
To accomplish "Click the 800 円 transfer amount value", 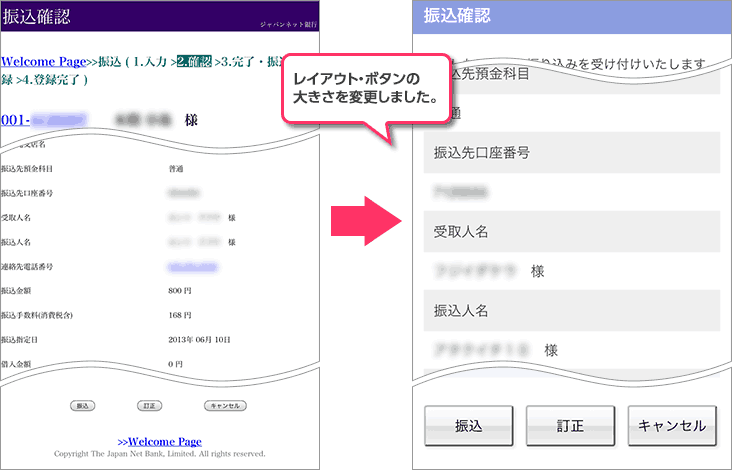I will point(180,291).
